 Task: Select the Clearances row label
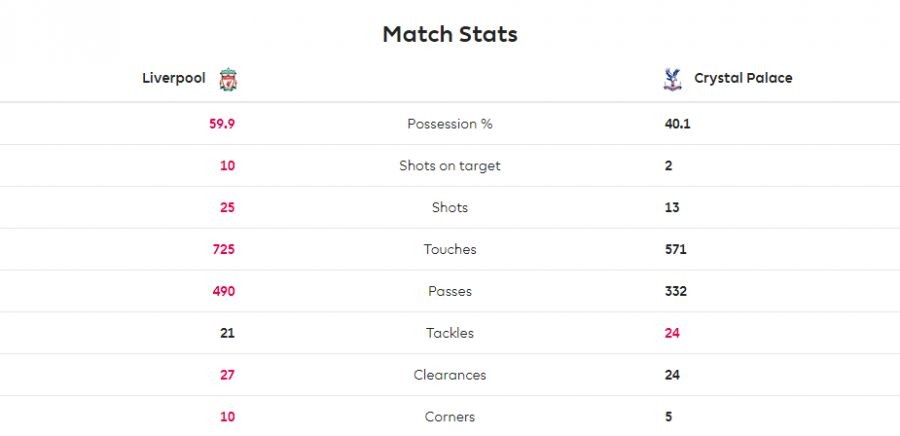pyautogui.click(x=450, y=375)
